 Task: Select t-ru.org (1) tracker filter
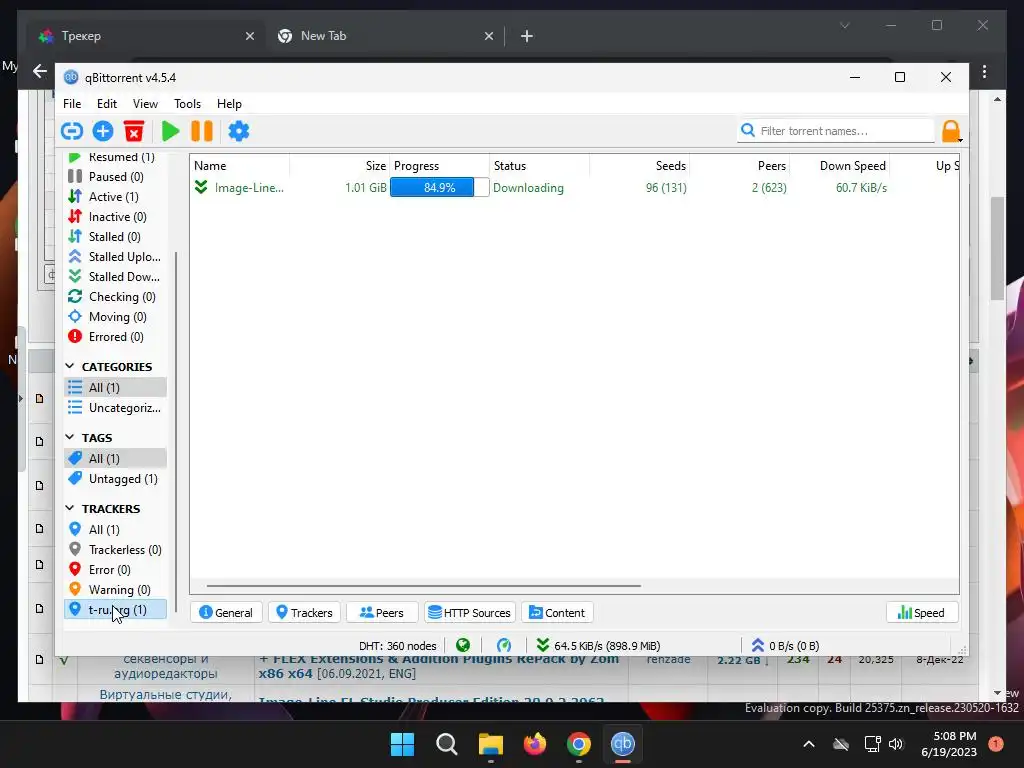tap(116, 609)
